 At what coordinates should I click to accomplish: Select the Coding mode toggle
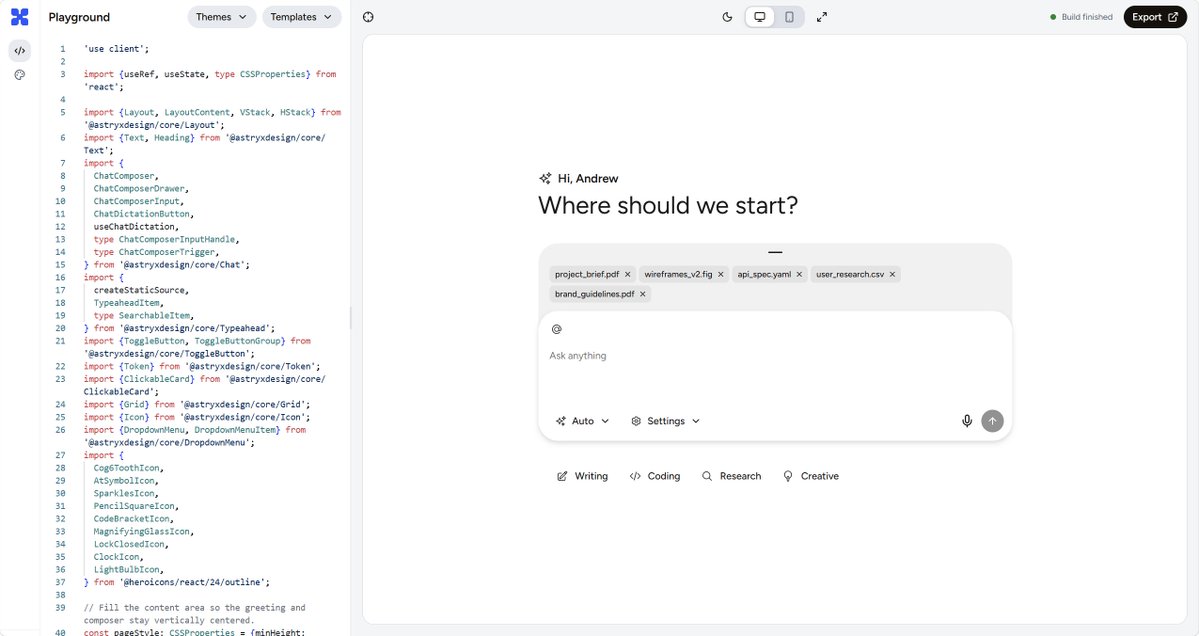pyautogui.click(x=655, y=476)
